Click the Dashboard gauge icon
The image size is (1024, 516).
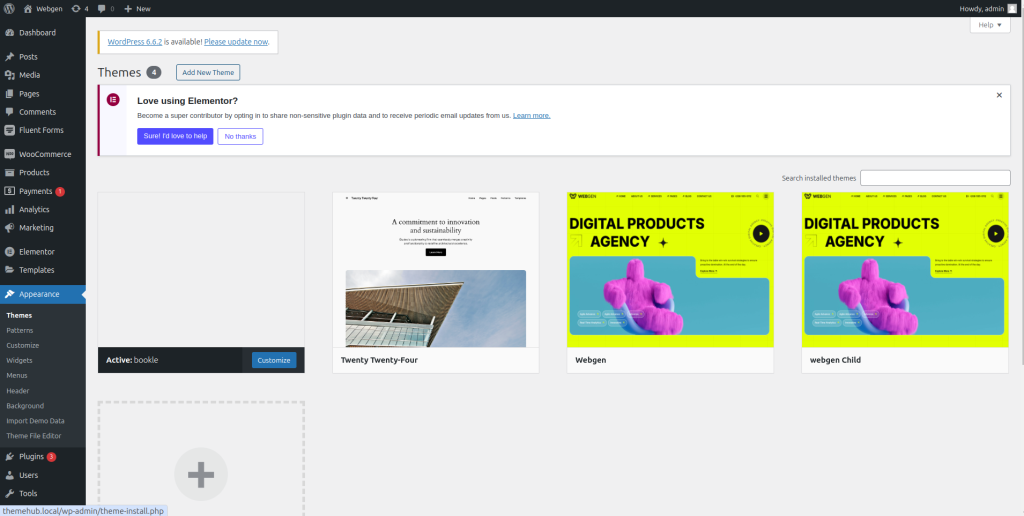tap(10, 33)
